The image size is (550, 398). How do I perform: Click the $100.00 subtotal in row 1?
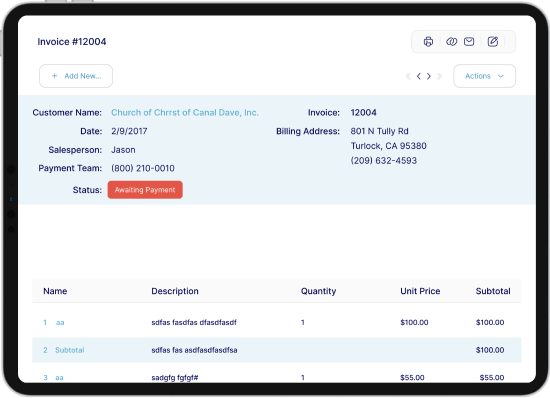pyautogui.click(x=490, y=322)
